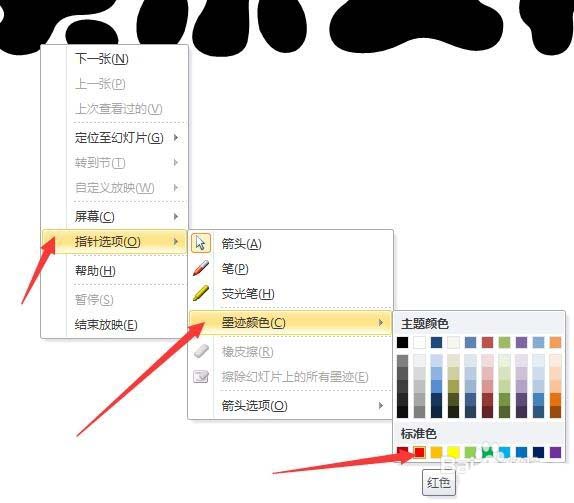Image resolution: width=574 pixels, height=503 pixels.
Task: Click 暂停(S) pause entry
Action: pyautogui.click(x=115, y=300)
